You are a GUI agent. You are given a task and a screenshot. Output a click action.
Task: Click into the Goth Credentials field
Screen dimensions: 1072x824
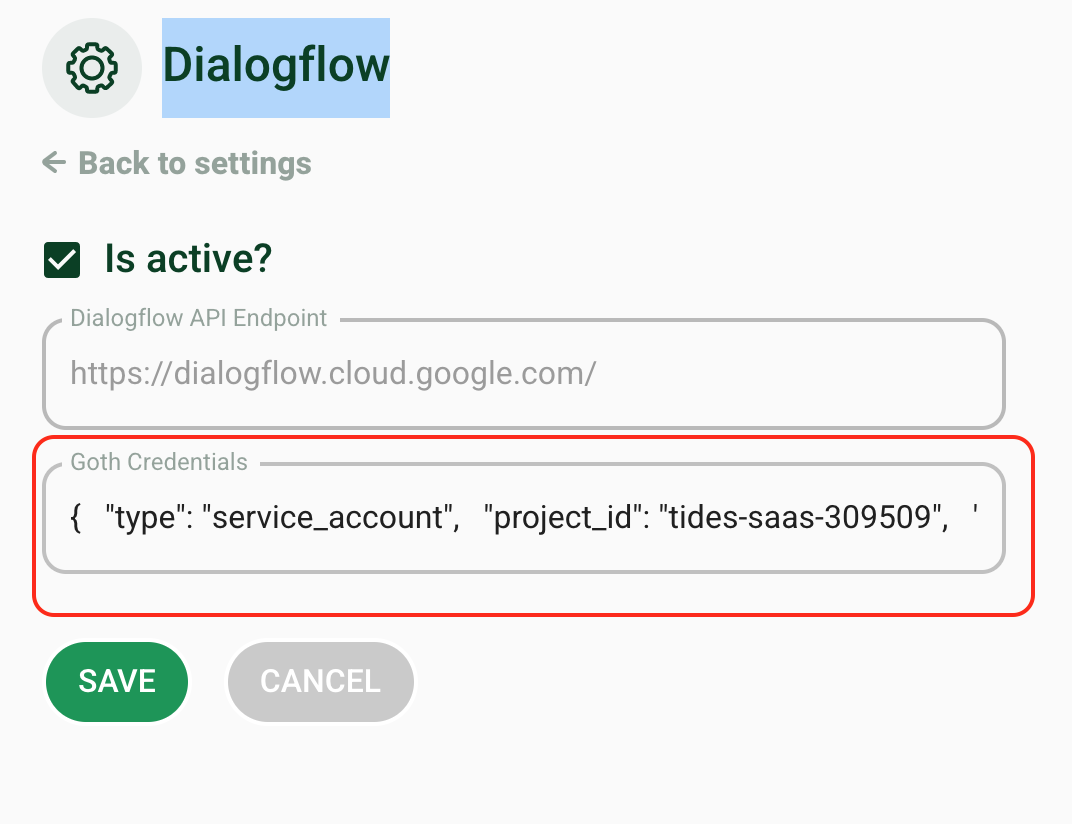(524, 518)
